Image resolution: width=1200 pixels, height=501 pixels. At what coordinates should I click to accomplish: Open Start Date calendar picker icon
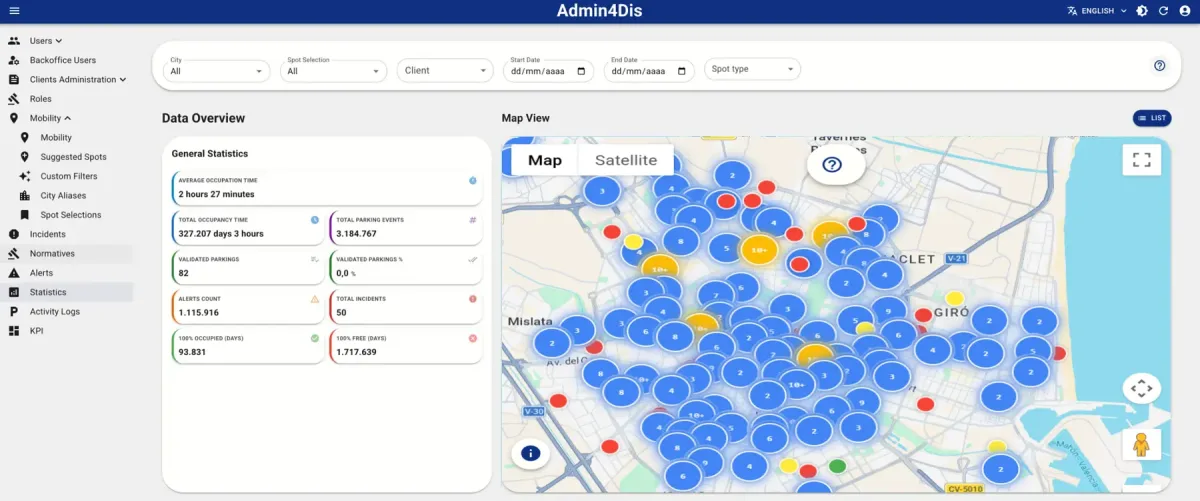(582, 72)
